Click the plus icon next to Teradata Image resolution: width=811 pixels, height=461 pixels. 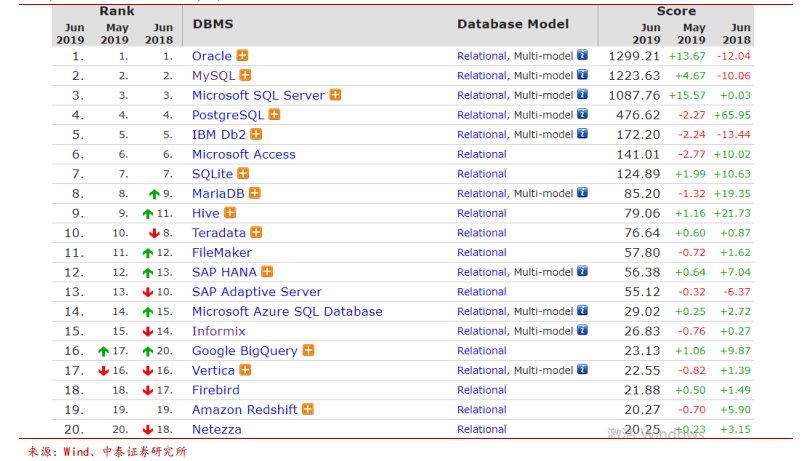256,232
